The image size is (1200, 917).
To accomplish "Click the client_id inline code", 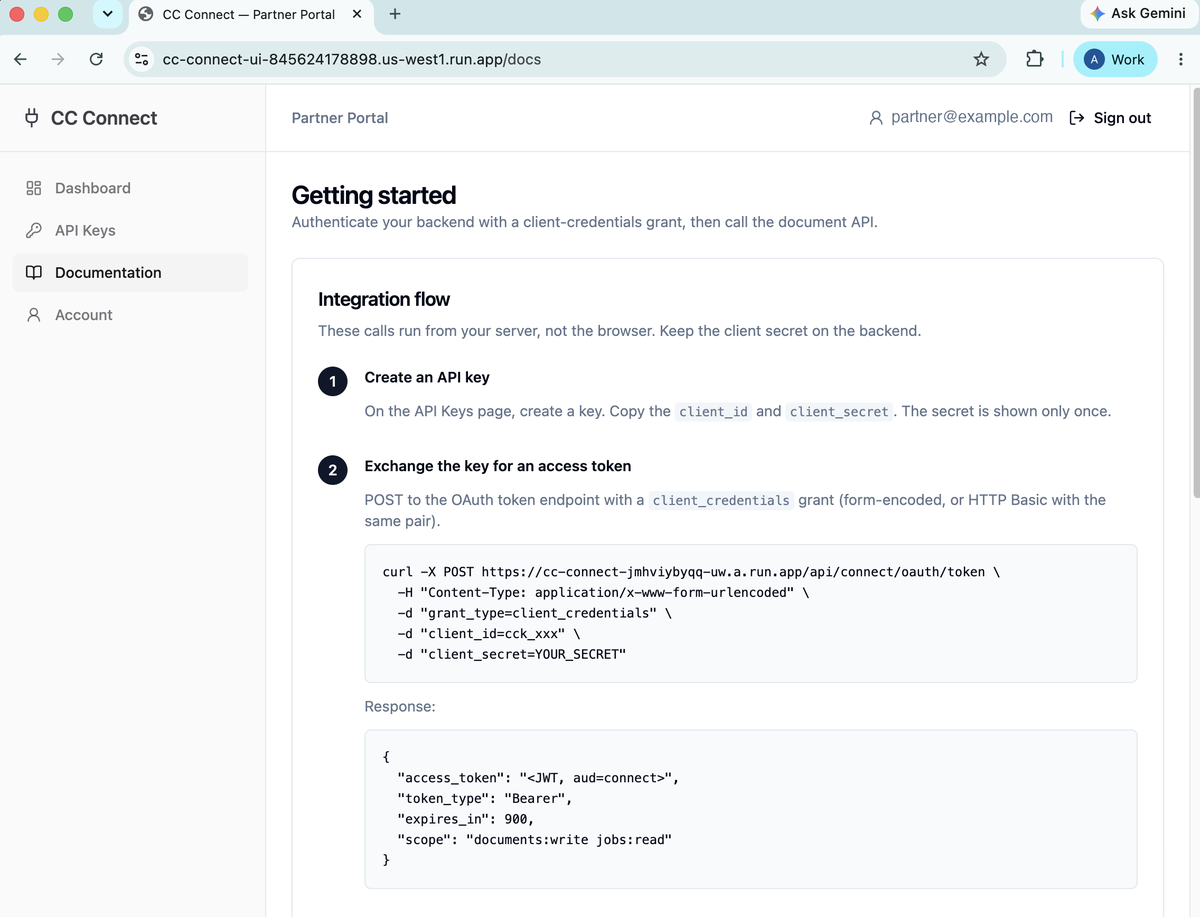I will (x=714, y=411).
